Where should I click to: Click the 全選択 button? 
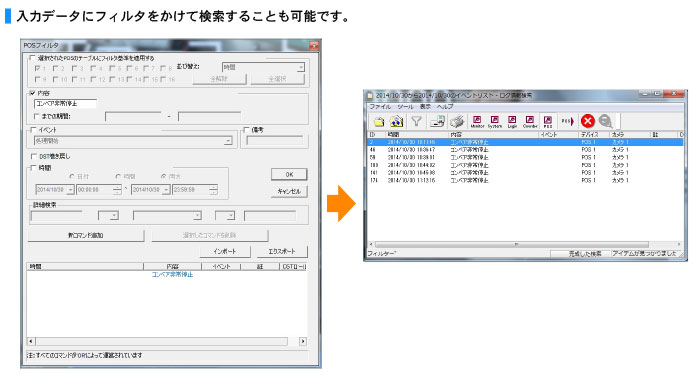pyautogui.click(x=277, y=79)
